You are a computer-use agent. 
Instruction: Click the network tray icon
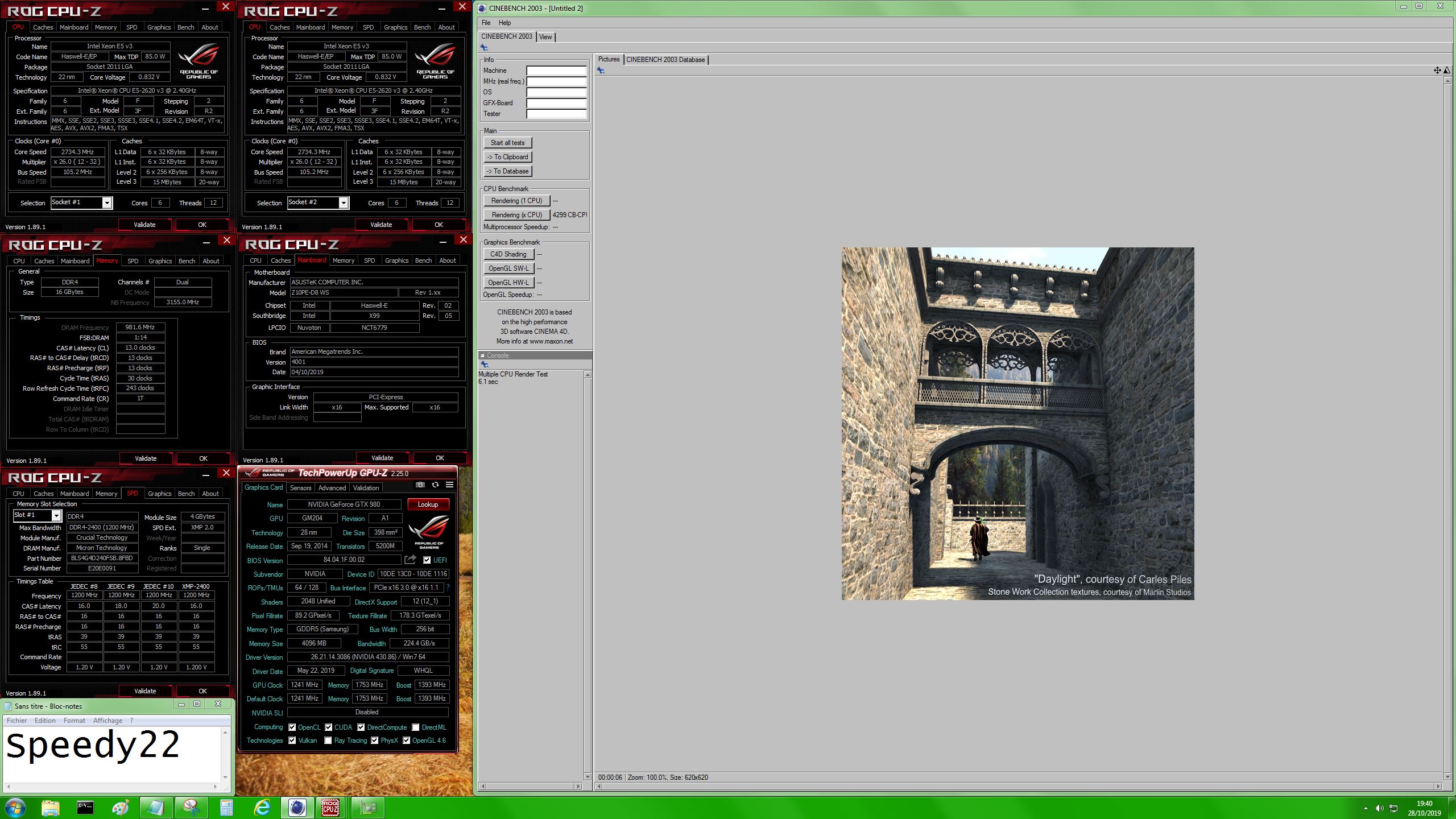pyautogui.click(x=1394, y=808)
